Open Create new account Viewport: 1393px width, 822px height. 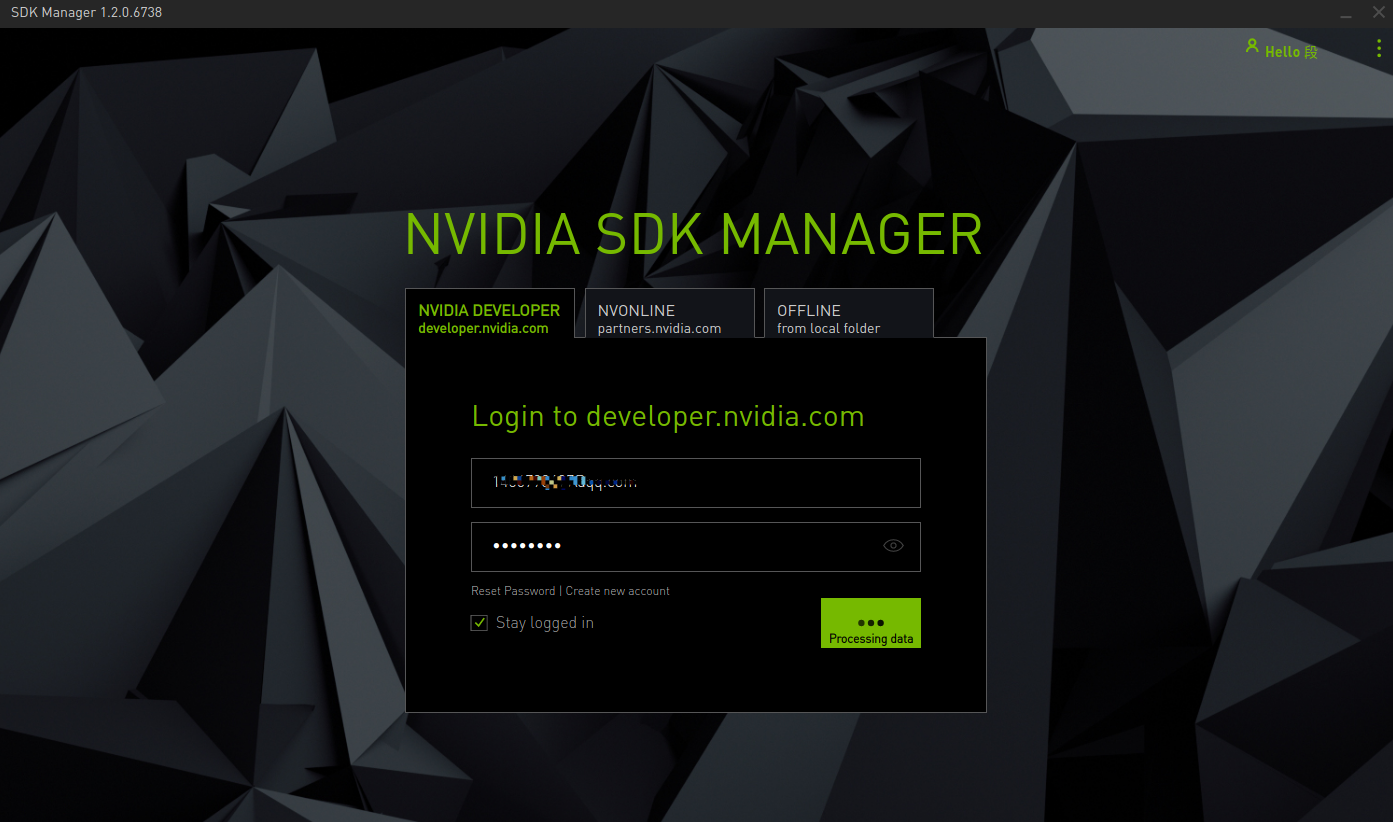(617, 590)
